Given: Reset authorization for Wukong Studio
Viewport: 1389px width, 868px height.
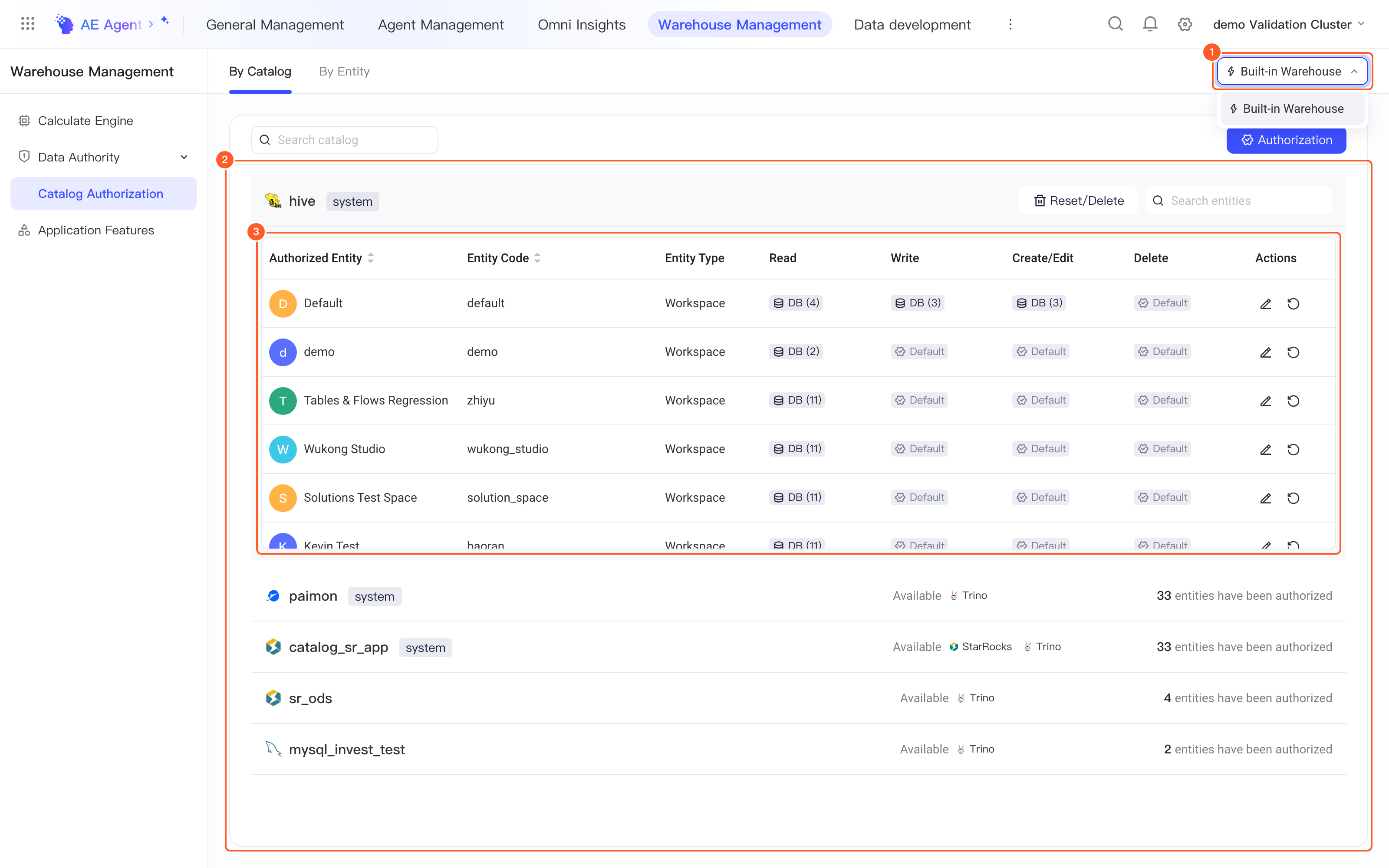Looking at the screenshot, I should click(x=1293, y=450).
